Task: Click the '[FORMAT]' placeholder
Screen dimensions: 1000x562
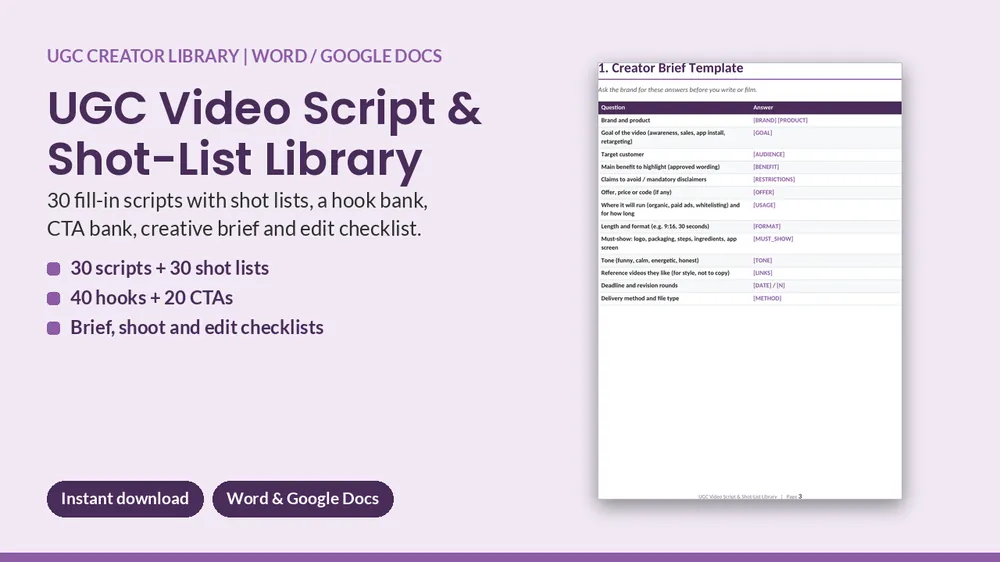Action: pos(767,226)
